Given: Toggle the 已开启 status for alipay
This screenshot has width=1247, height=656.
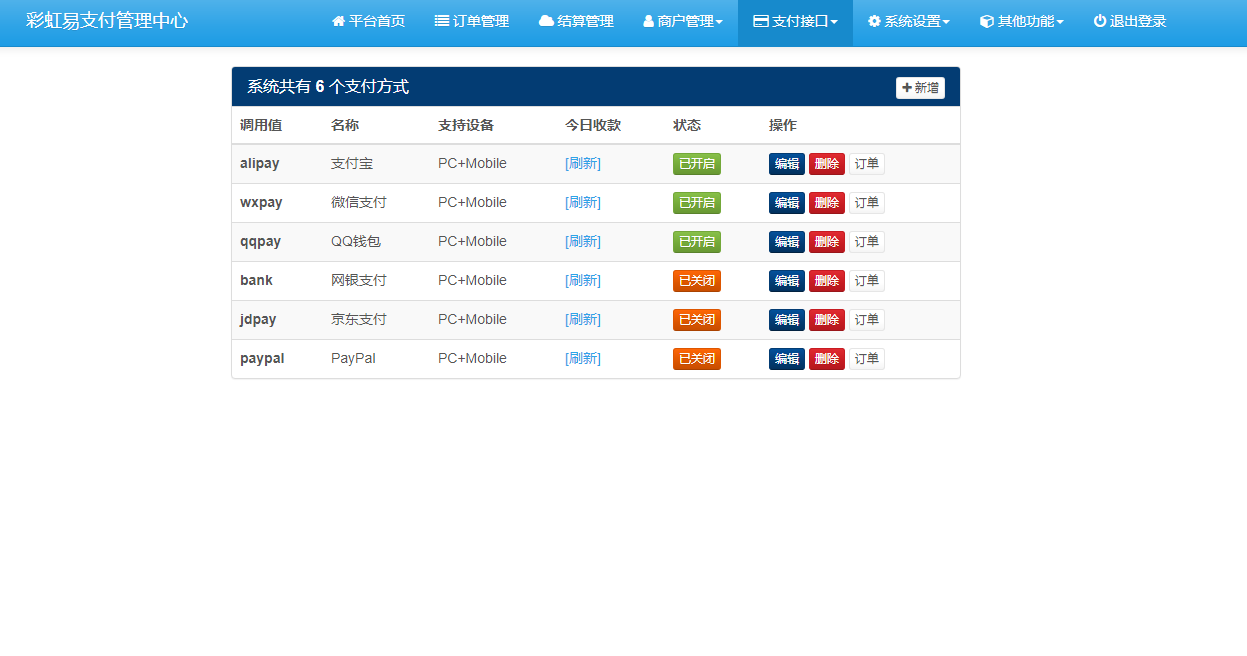Looking at the screenshot, I should [x=696, y=164].
